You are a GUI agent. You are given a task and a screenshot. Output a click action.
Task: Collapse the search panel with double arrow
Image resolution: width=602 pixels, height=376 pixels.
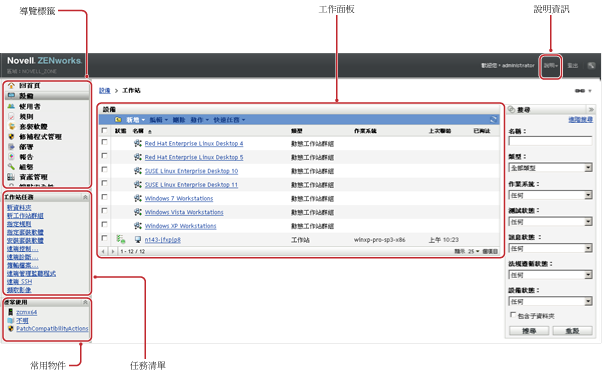coord(591,109)
